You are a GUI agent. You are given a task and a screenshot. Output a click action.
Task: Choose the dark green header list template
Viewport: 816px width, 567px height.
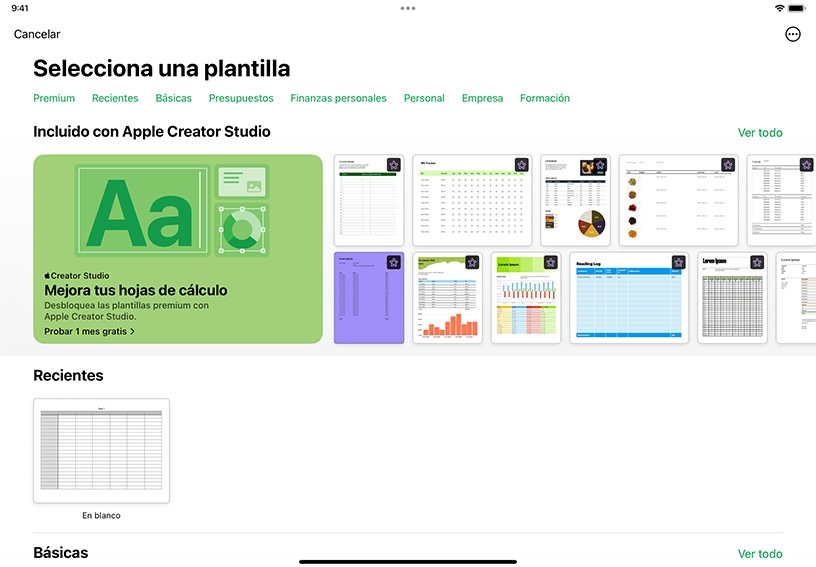pyautogui.click(x=369, y=200)
